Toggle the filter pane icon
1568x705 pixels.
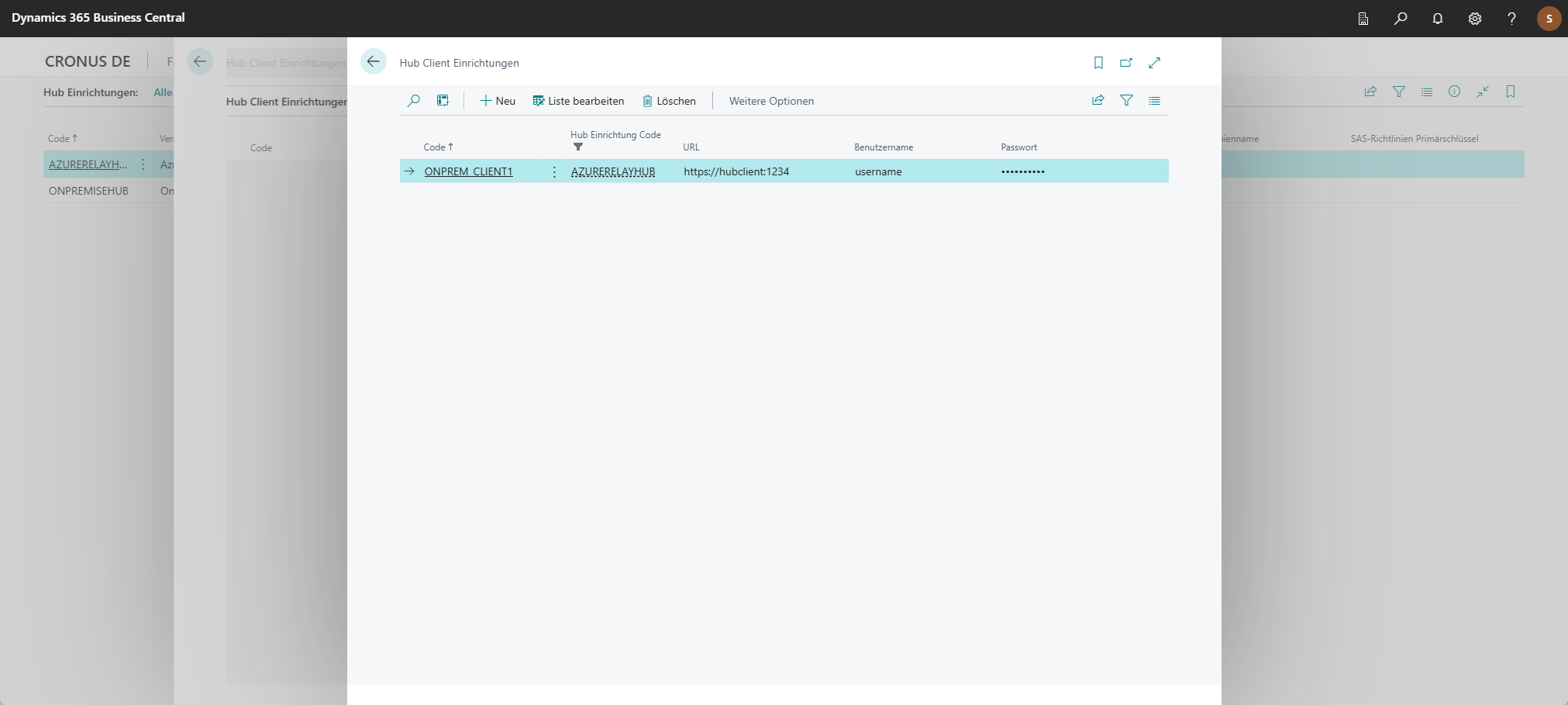coord(1126,100)
